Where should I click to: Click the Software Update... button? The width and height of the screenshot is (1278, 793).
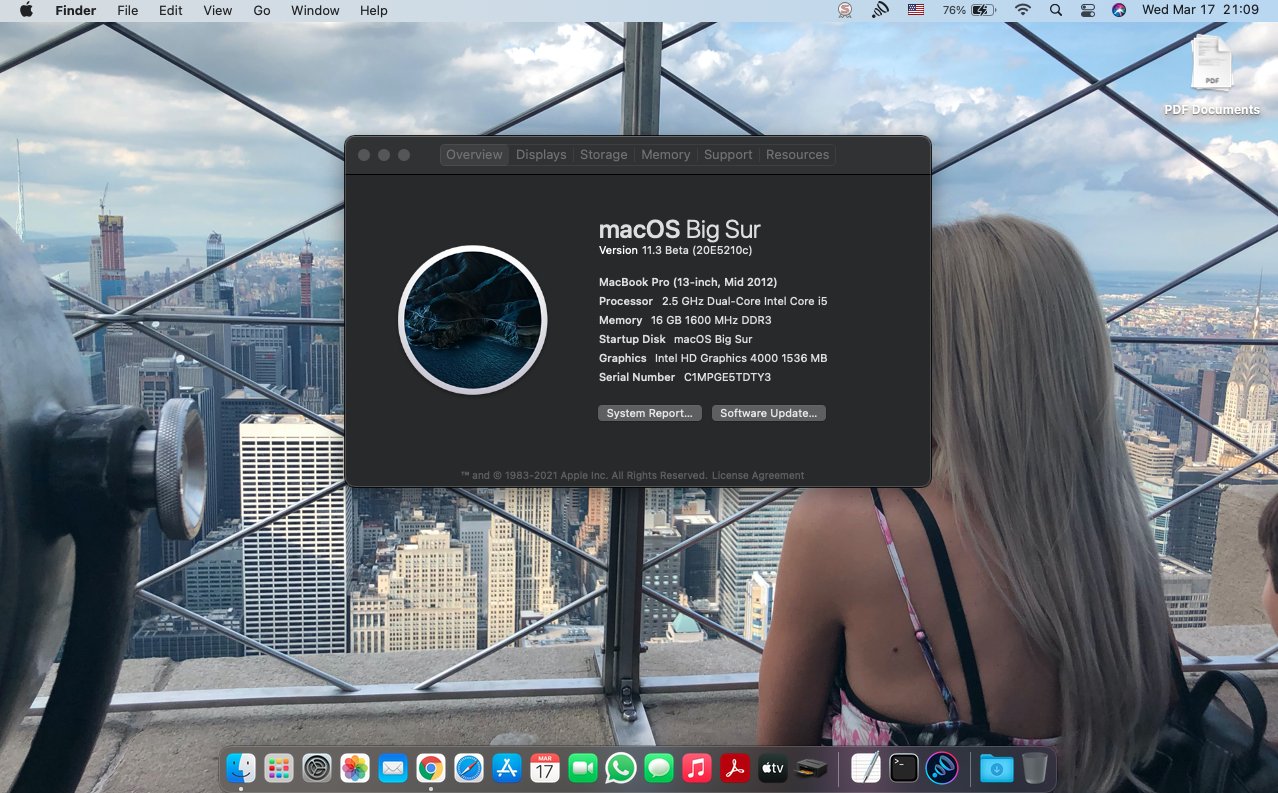pos(769,413)
